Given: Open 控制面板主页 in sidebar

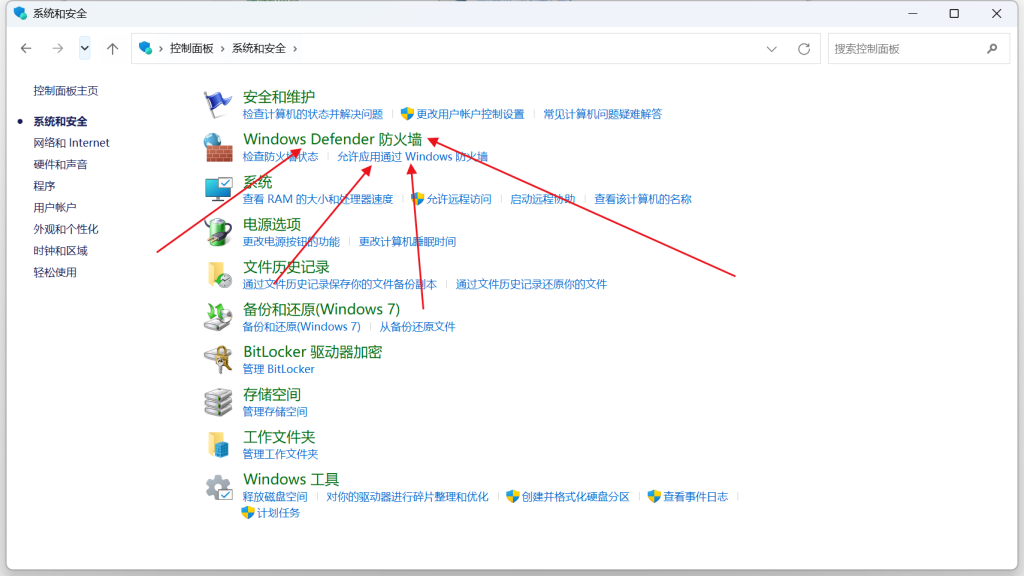Looking at the screenshot, I should (x=66, y=91).
